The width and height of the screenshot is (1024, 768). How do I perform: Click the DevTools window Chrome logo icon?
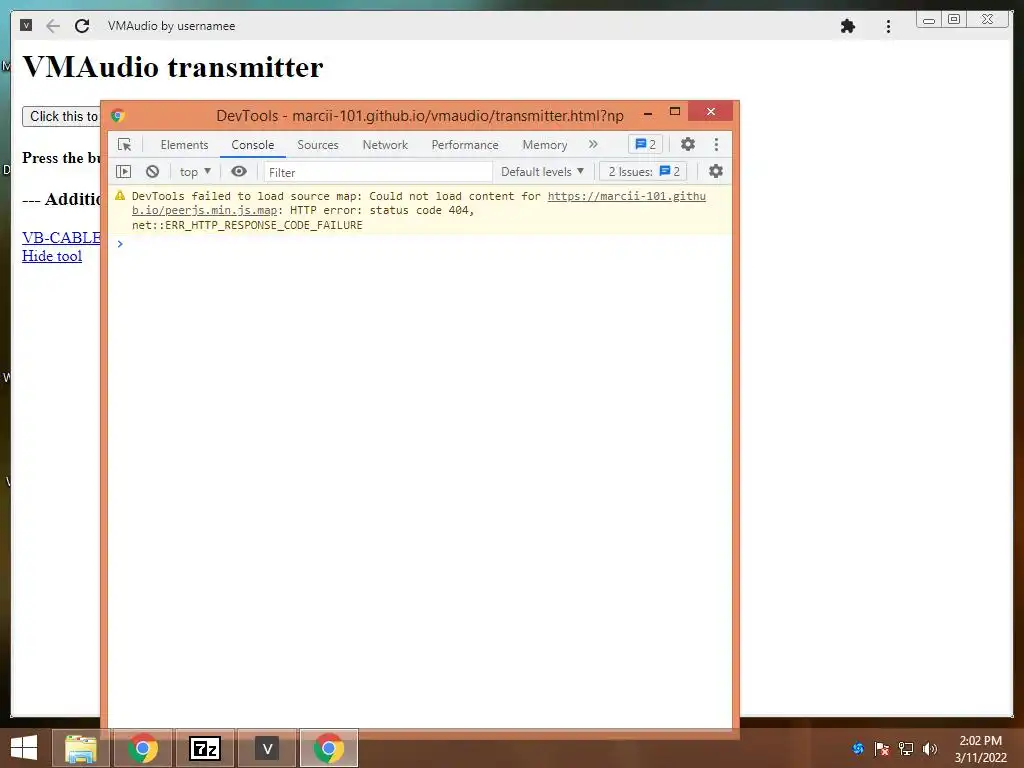tap(118, 116)
